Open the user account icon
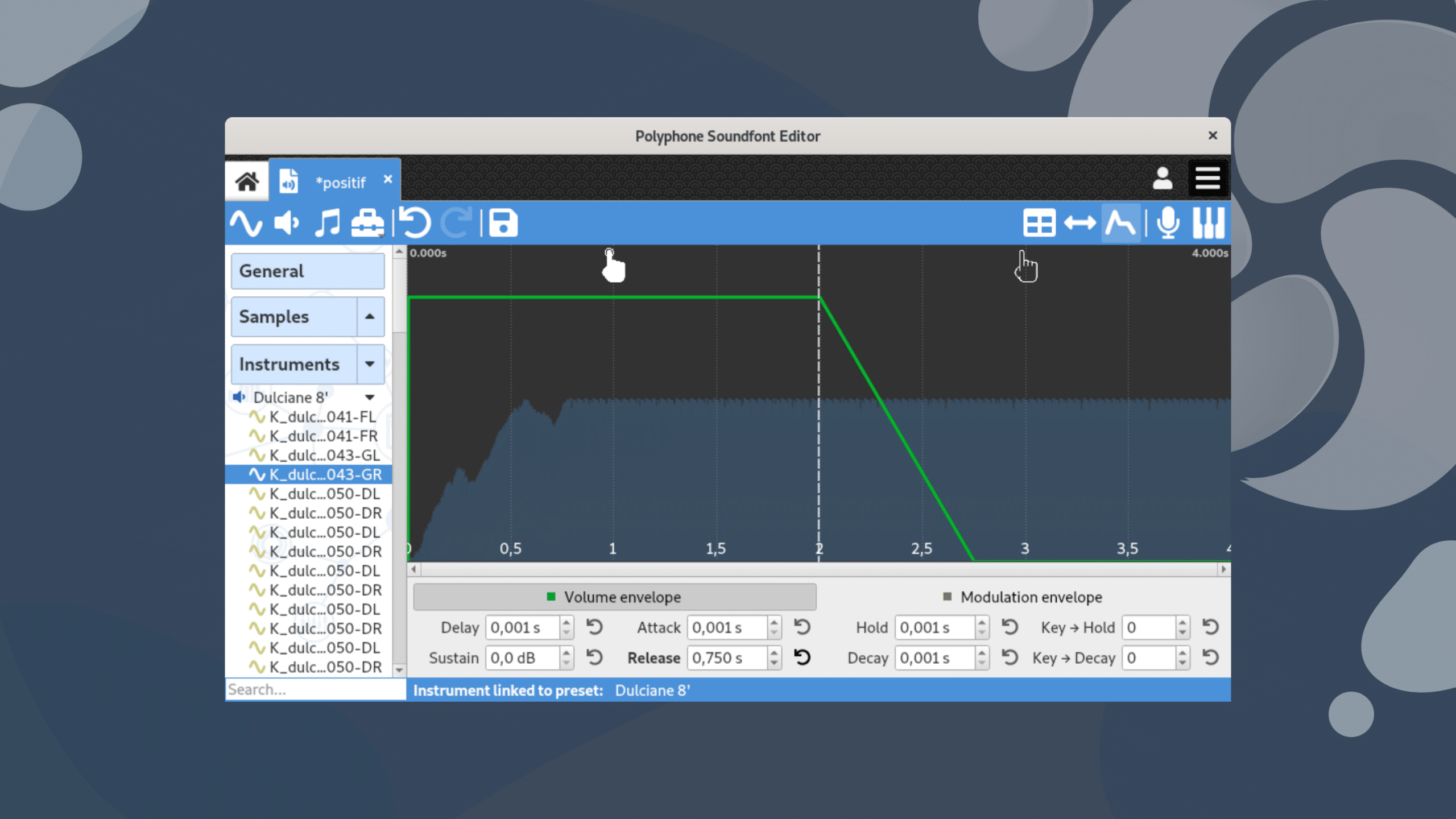 coord(1163,179)
